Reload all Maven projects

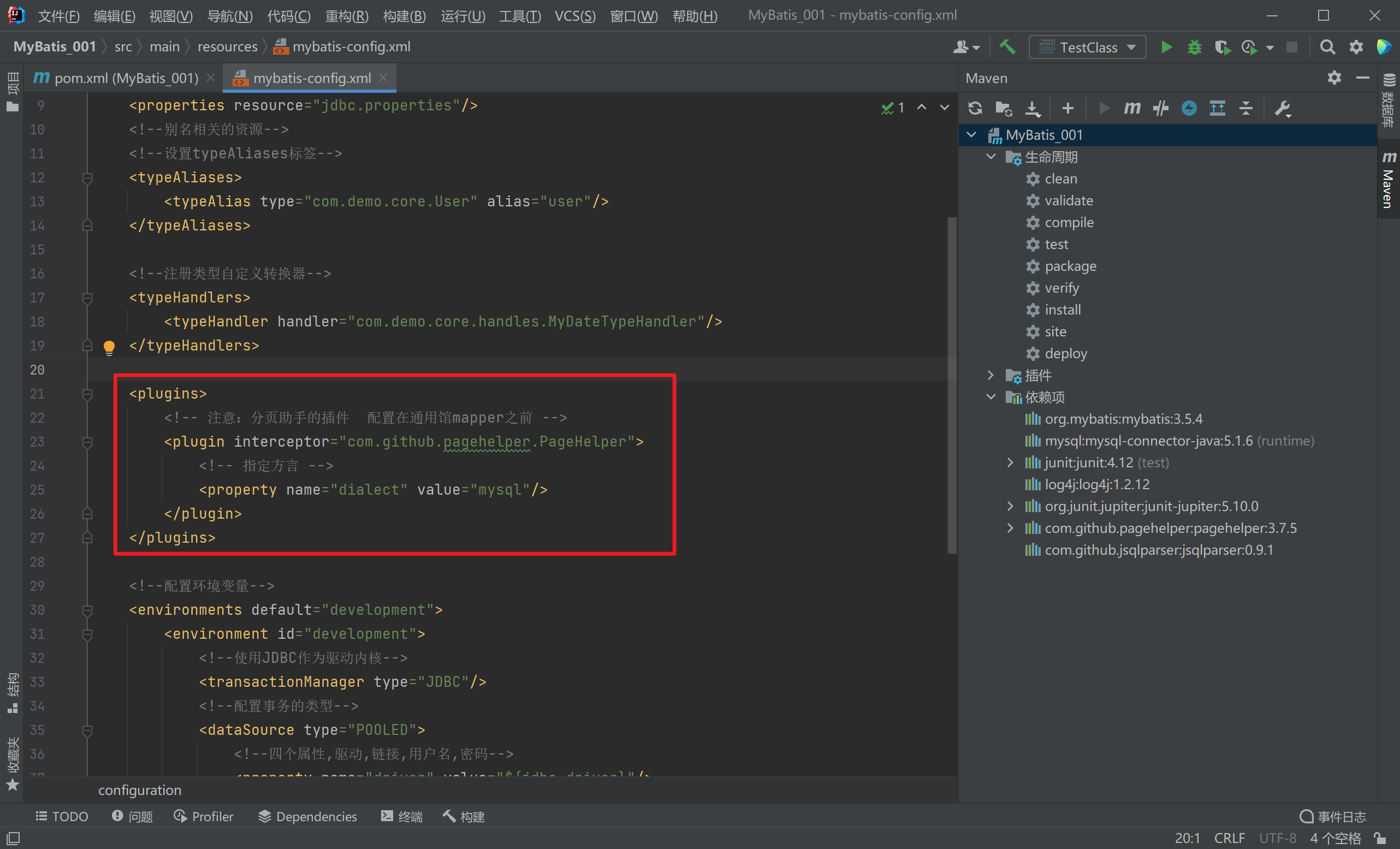975,108
